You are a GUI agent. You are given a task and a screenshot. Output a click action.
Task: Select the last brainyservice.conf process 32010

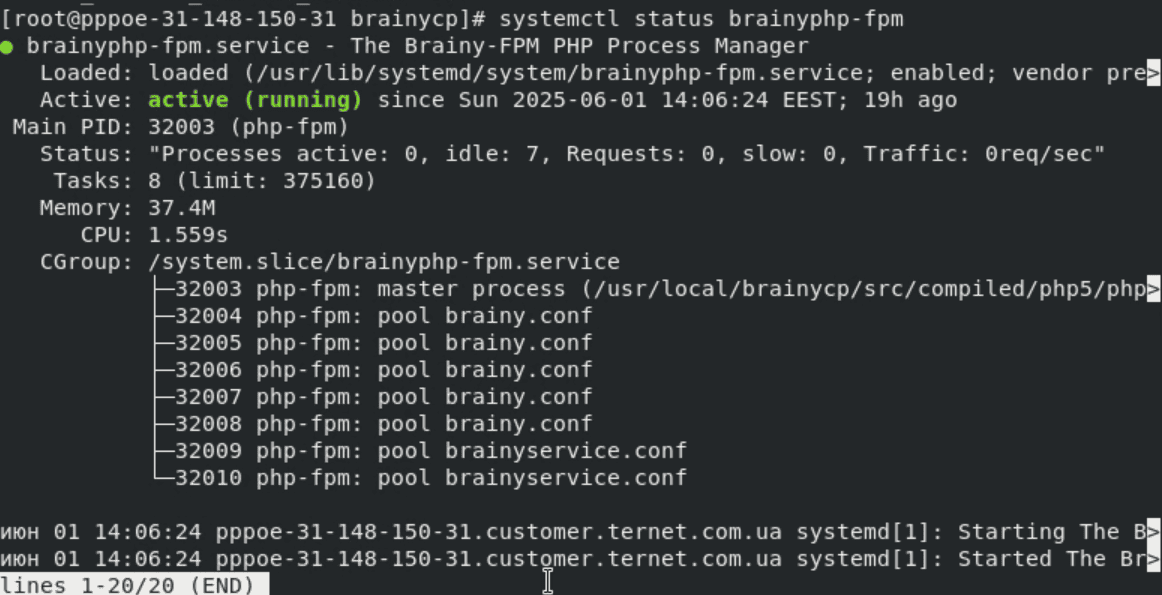pyautogui.click(x=430, y=478)
